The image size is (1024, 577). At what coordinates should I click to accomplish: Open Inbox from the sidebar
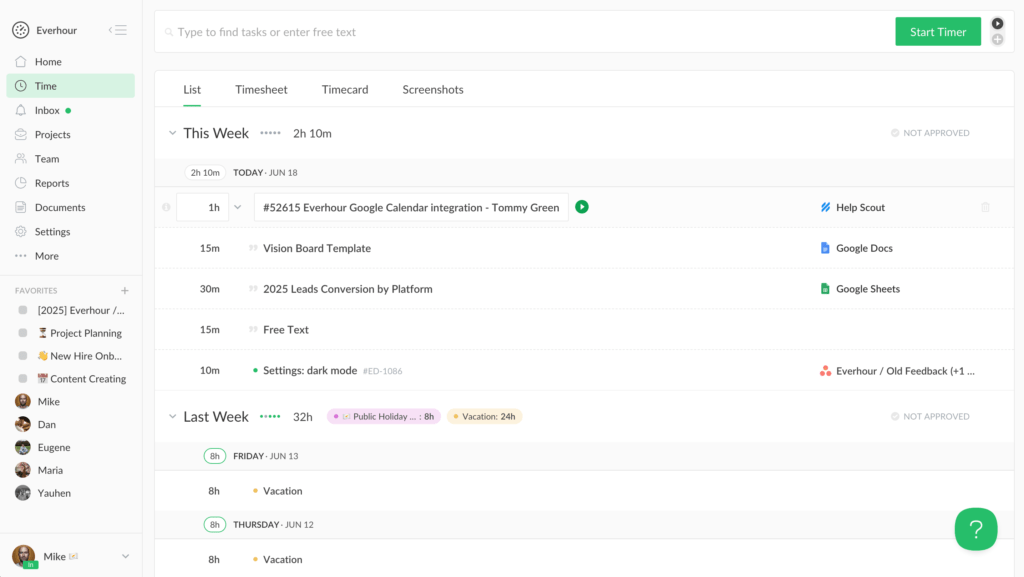47,110
